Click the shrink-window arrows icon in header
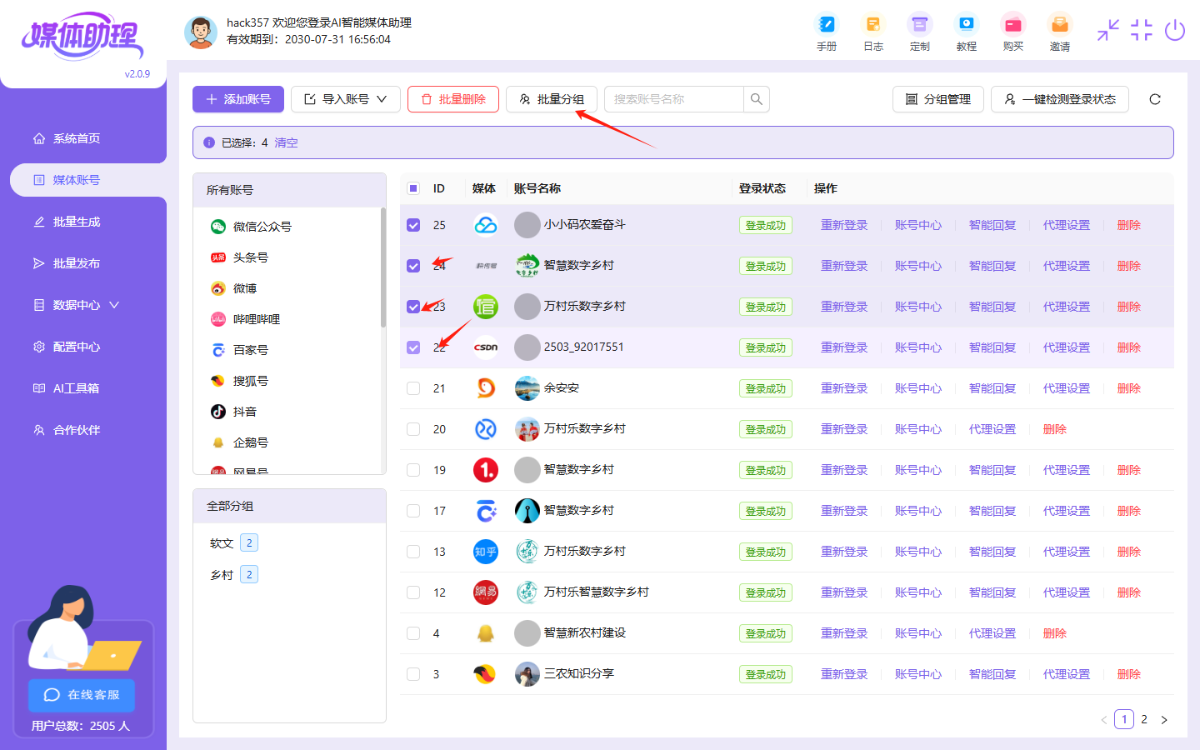The image size is (1200, 750). coord(1108,30)
